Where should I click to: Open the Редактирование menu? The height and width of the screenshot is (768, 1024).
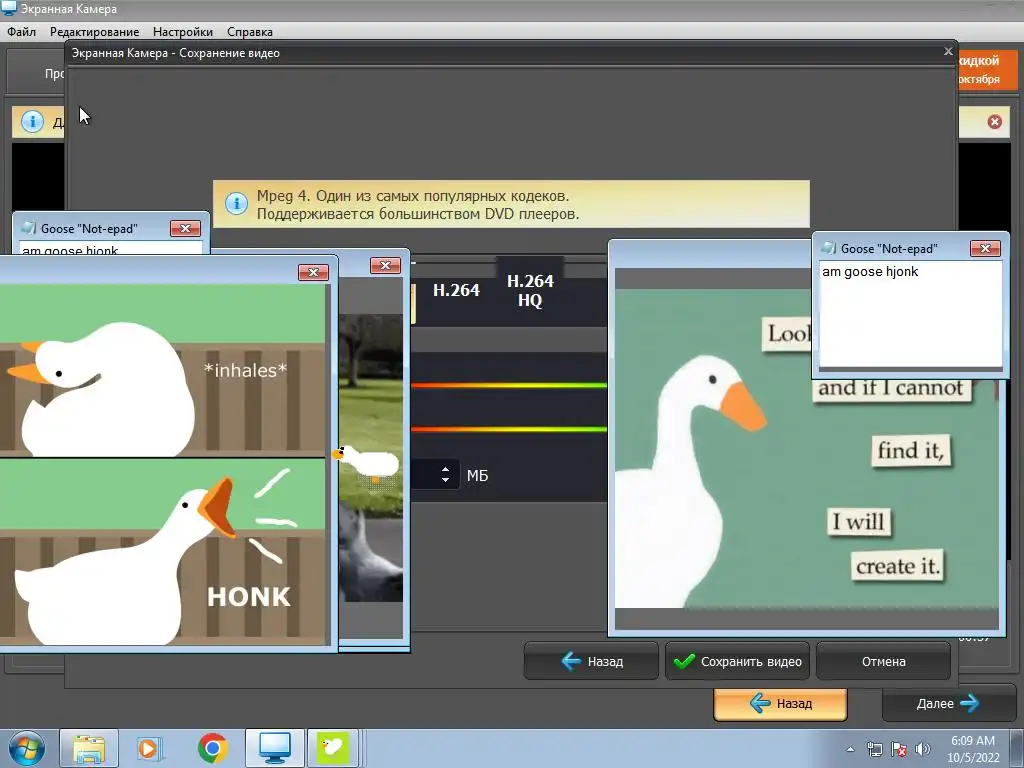95,31
